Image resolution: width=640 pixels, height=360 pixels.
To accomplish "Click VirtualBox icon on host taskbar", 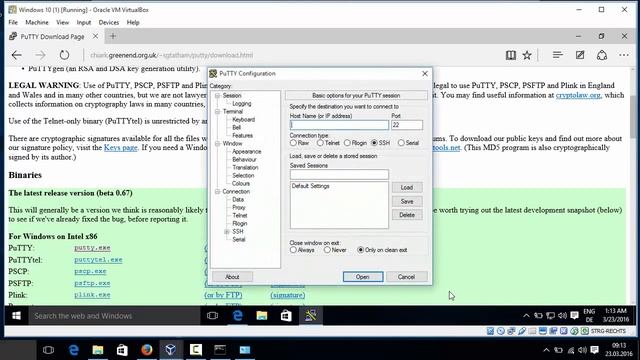I will pyautogui.click(x=171, y=350).
